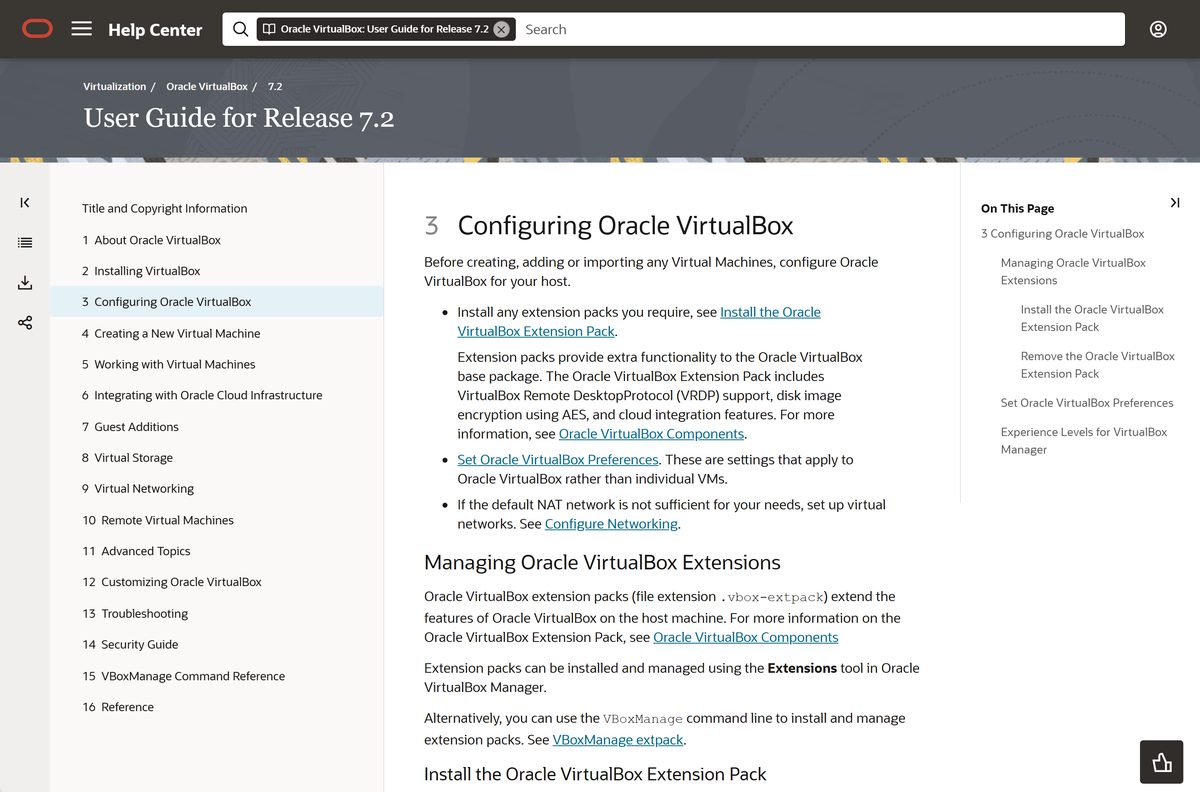Open chapter 8 Virtual Storage

pyautogui.click(x=127, y=457)
